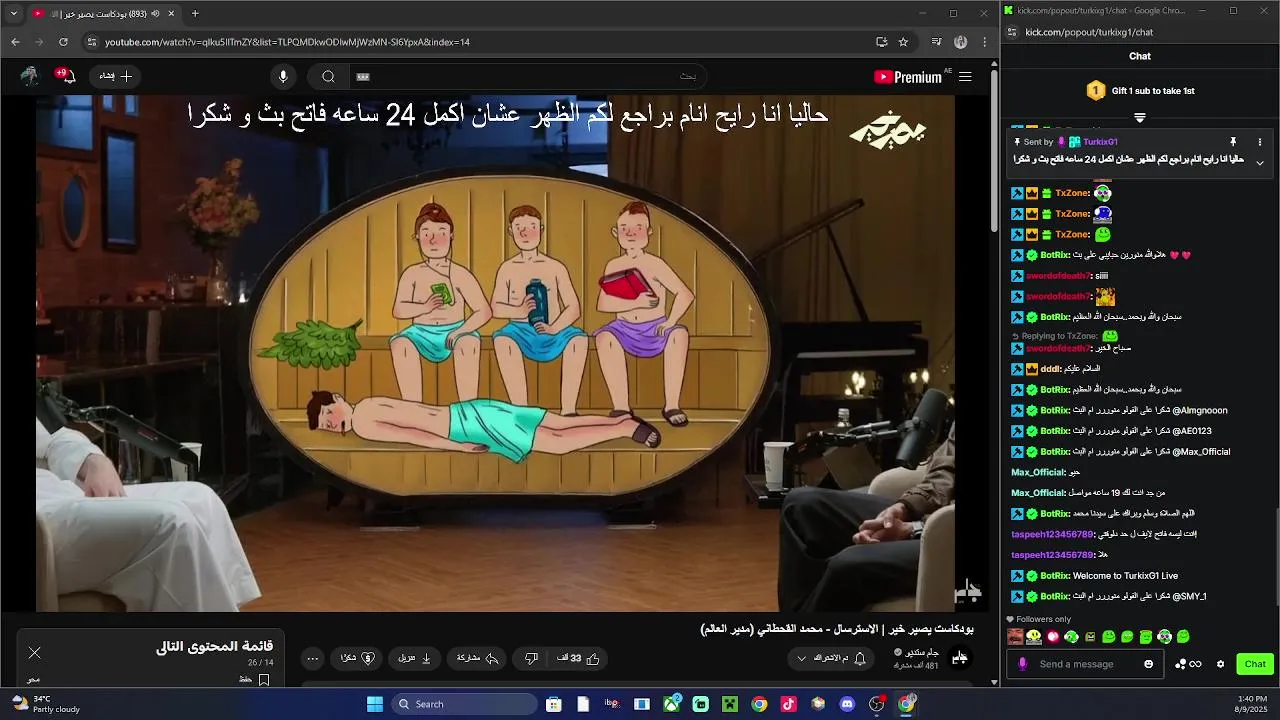The image size is (1280, 720).
Task: Open more actions three-dot menu under video
Action: pos(313,658)
